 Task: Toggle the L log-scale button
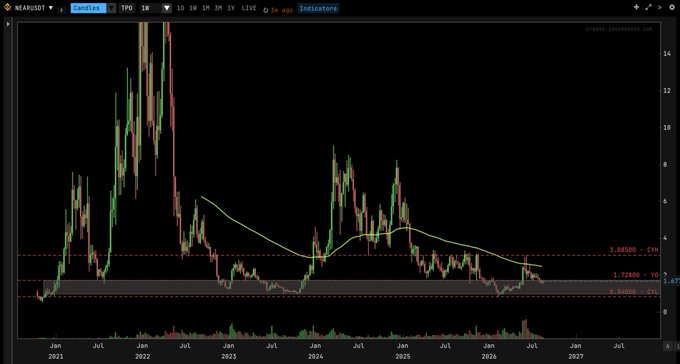coord(677,346)
